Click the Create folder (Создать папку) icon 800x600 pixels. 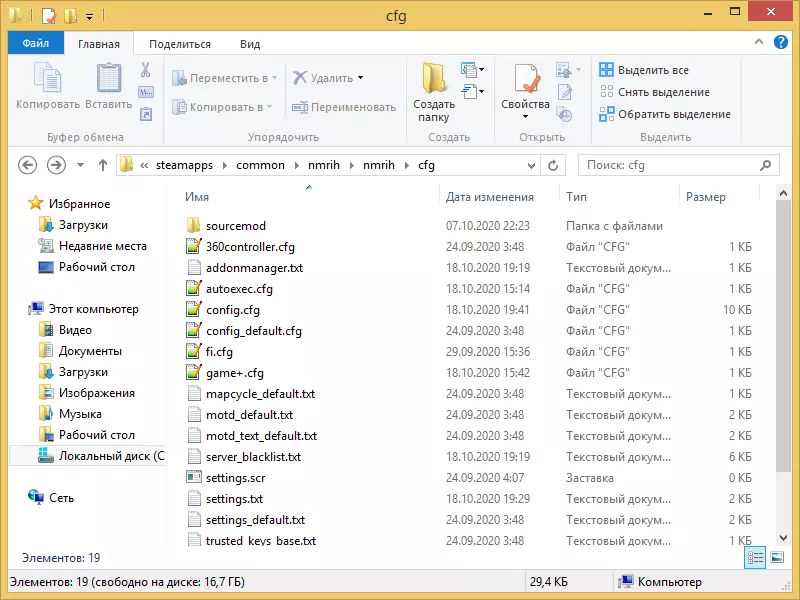click(x=434, y=78)
